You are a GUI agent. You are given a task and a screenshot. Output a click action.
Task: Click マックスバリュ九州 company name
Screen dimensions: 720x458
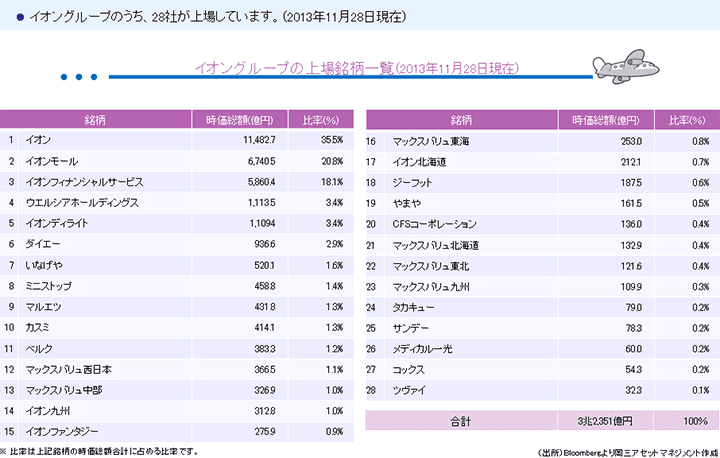pos(431,287)
